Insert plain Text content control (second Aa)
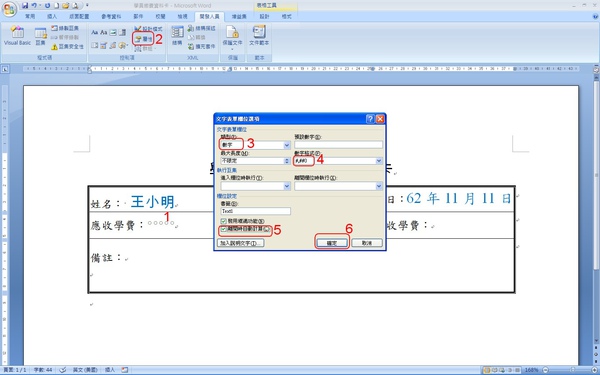600x375 pixels. click(x=104, y=33)
